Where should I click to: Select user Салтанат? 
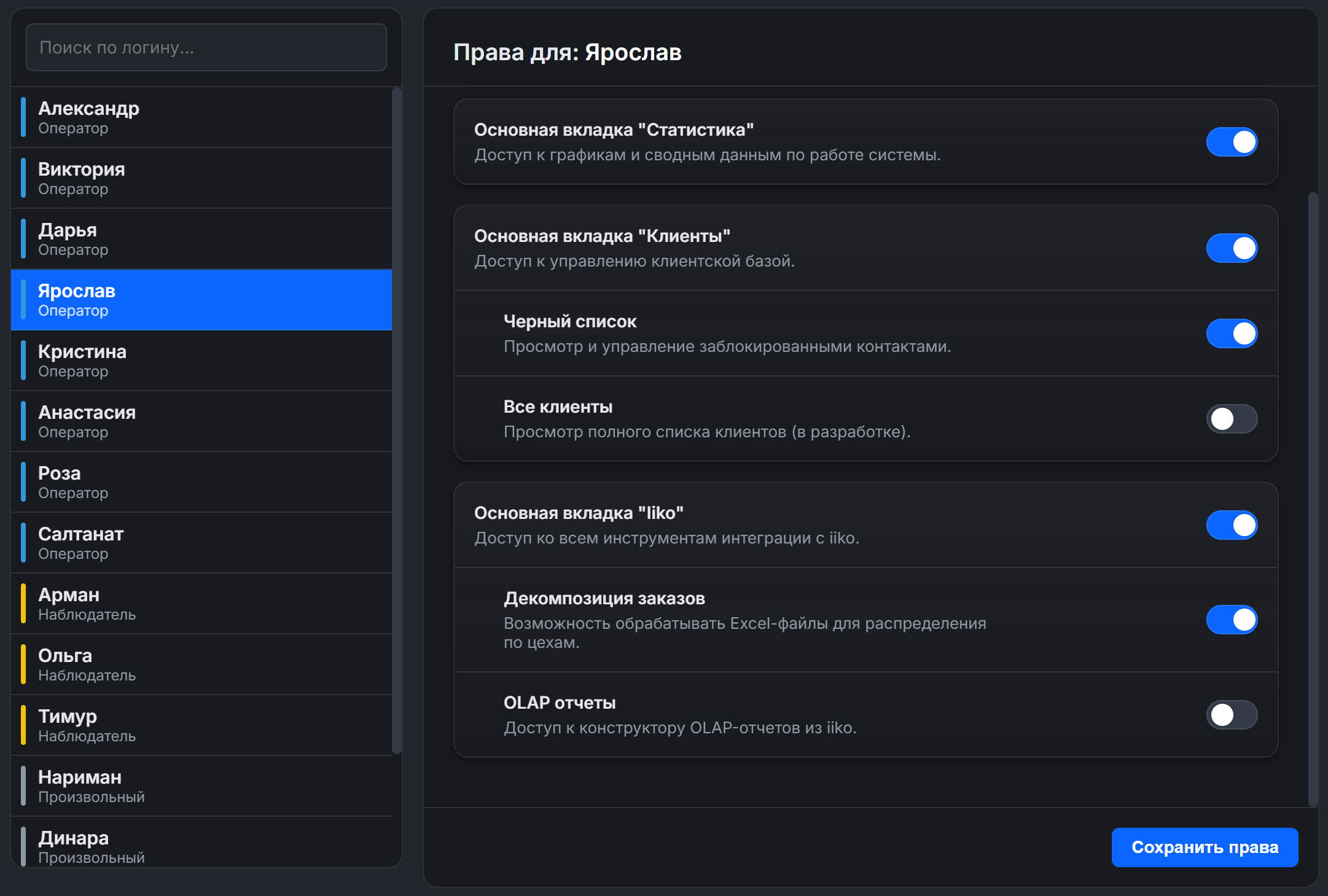click(203, 542)
